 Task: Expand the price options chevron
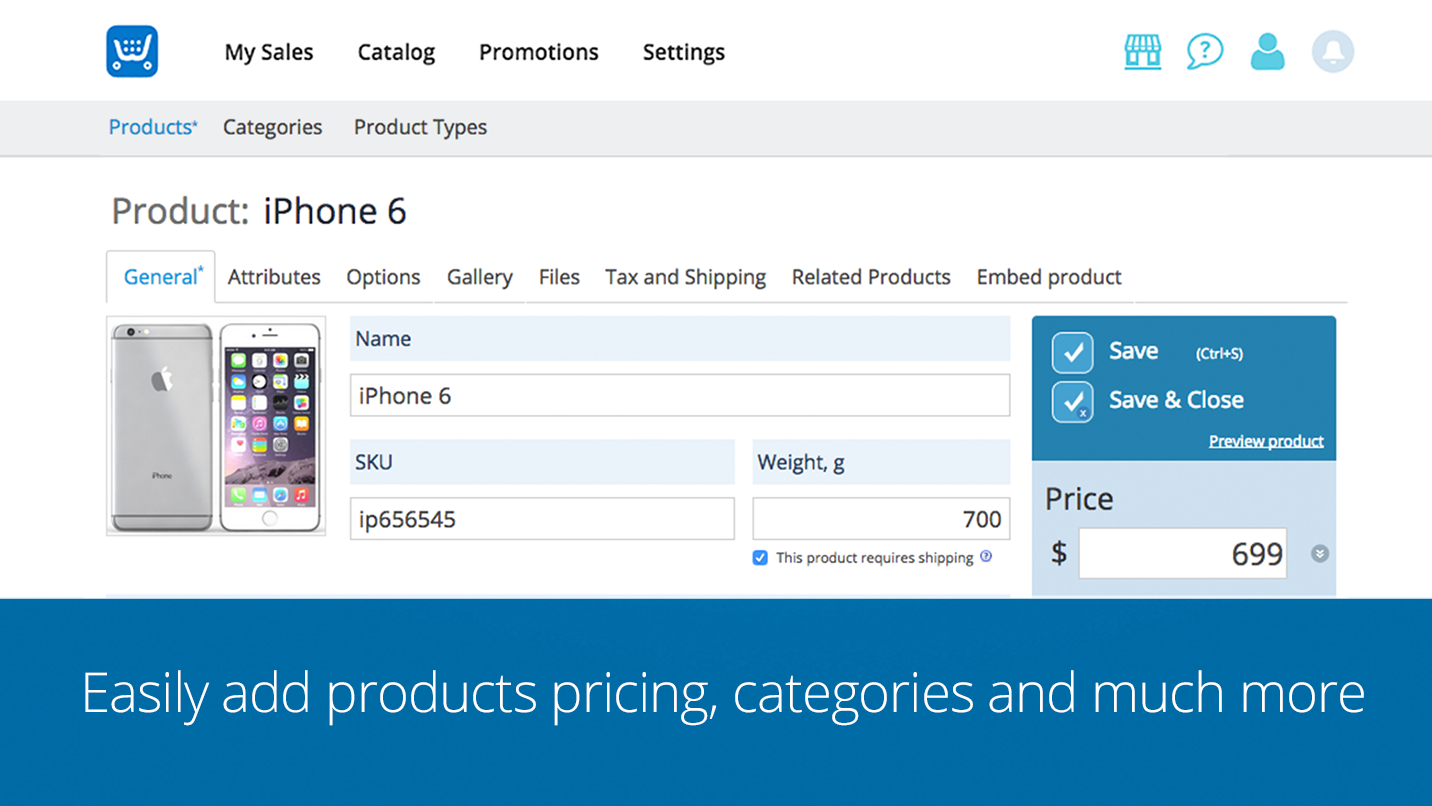click(x=1320, y=552)
